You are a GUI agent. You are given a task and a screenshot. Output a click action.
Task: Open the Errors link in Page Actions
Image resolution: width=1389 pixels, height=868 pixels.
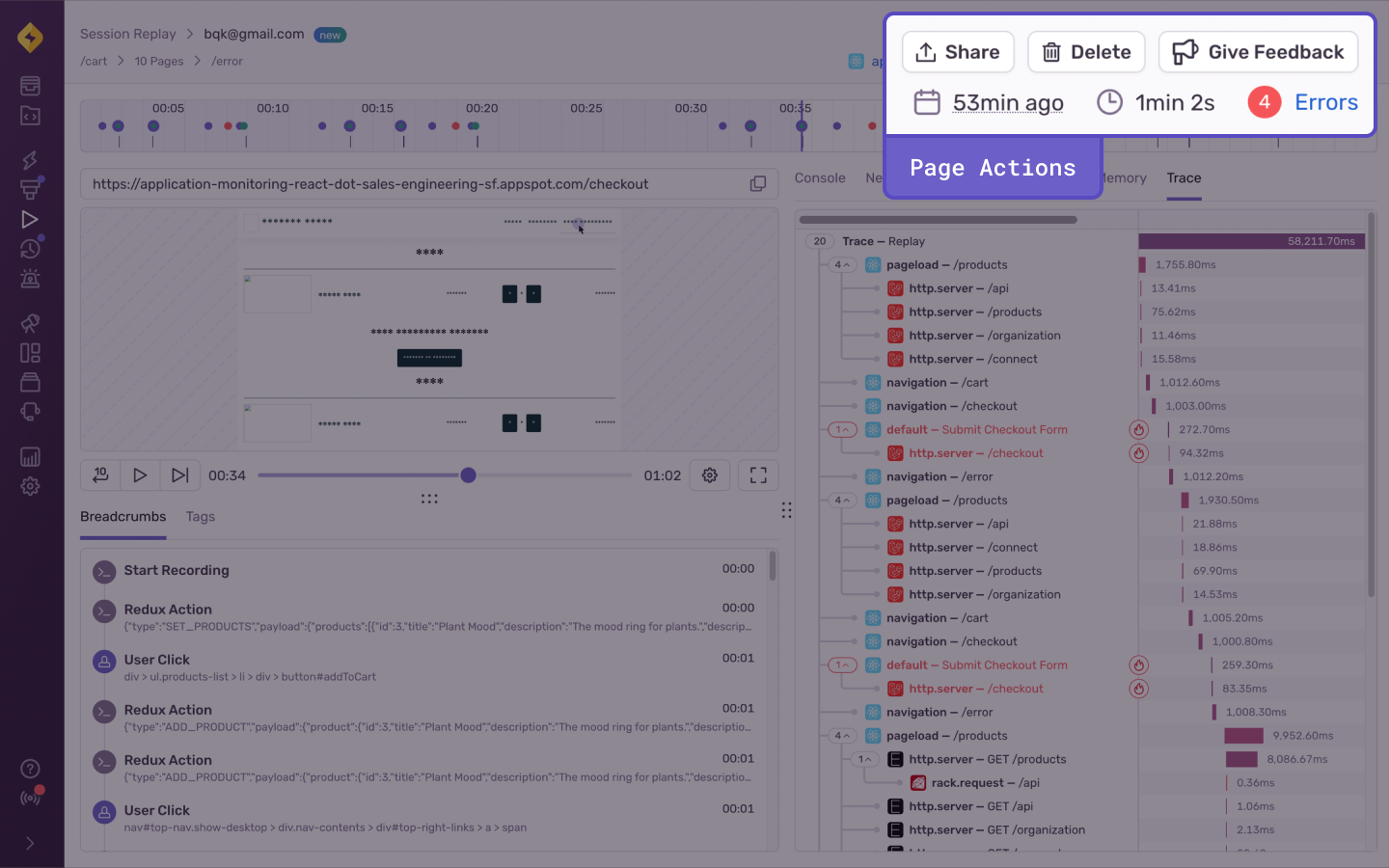[1326, 102]
